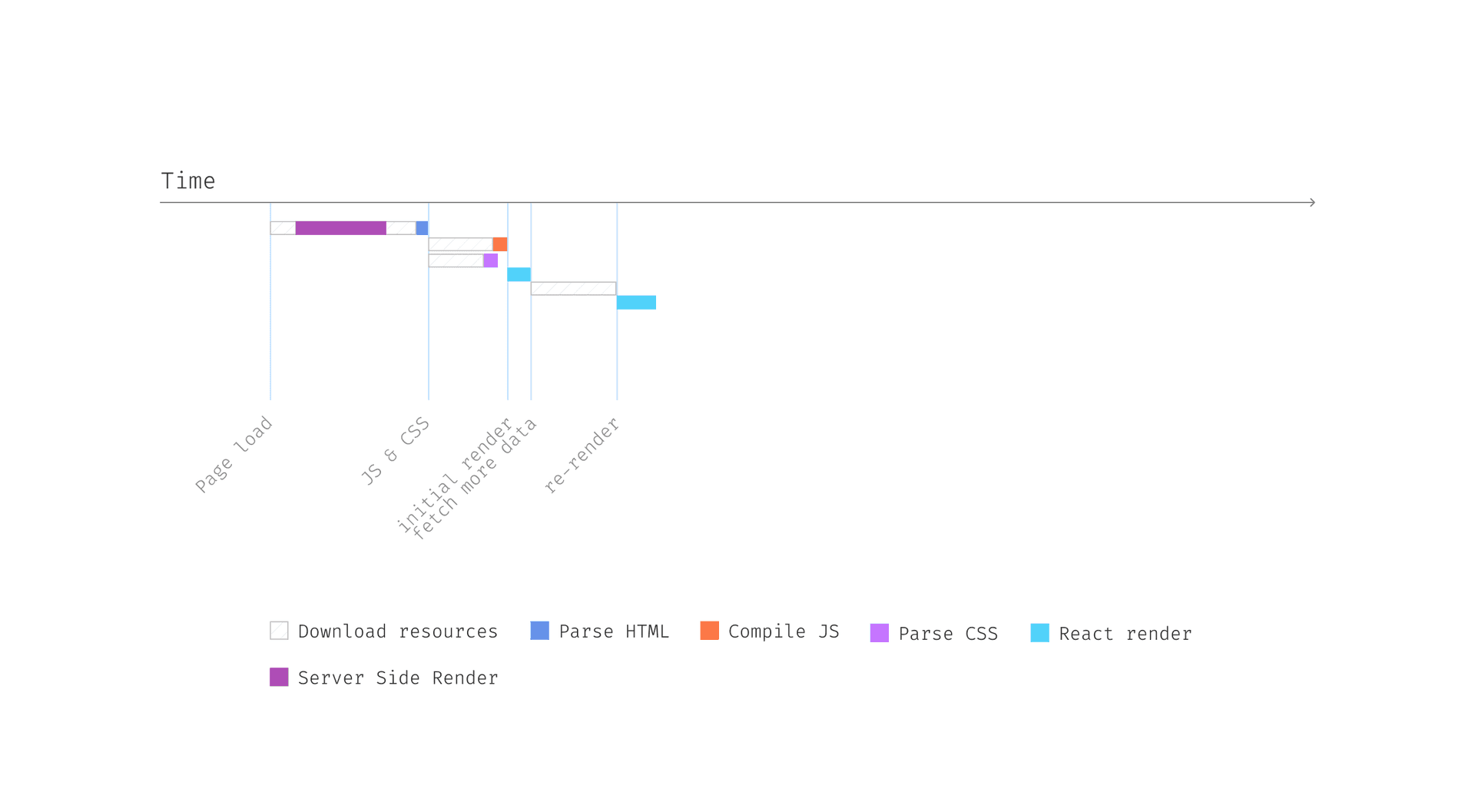Click the "Time" axis title
The height and width of the screenshot is (812, 1475).
point(188,181)
